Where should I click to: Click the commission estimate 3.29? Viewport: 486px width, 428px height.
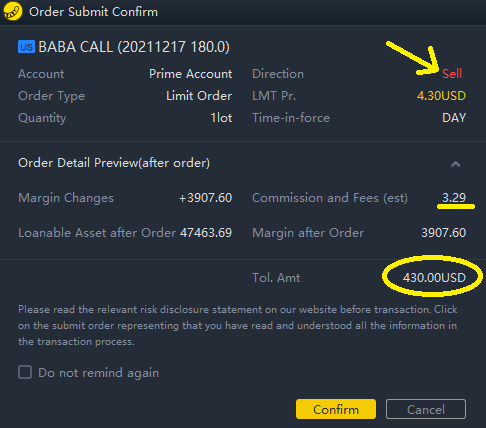click(x=454, y=198)
